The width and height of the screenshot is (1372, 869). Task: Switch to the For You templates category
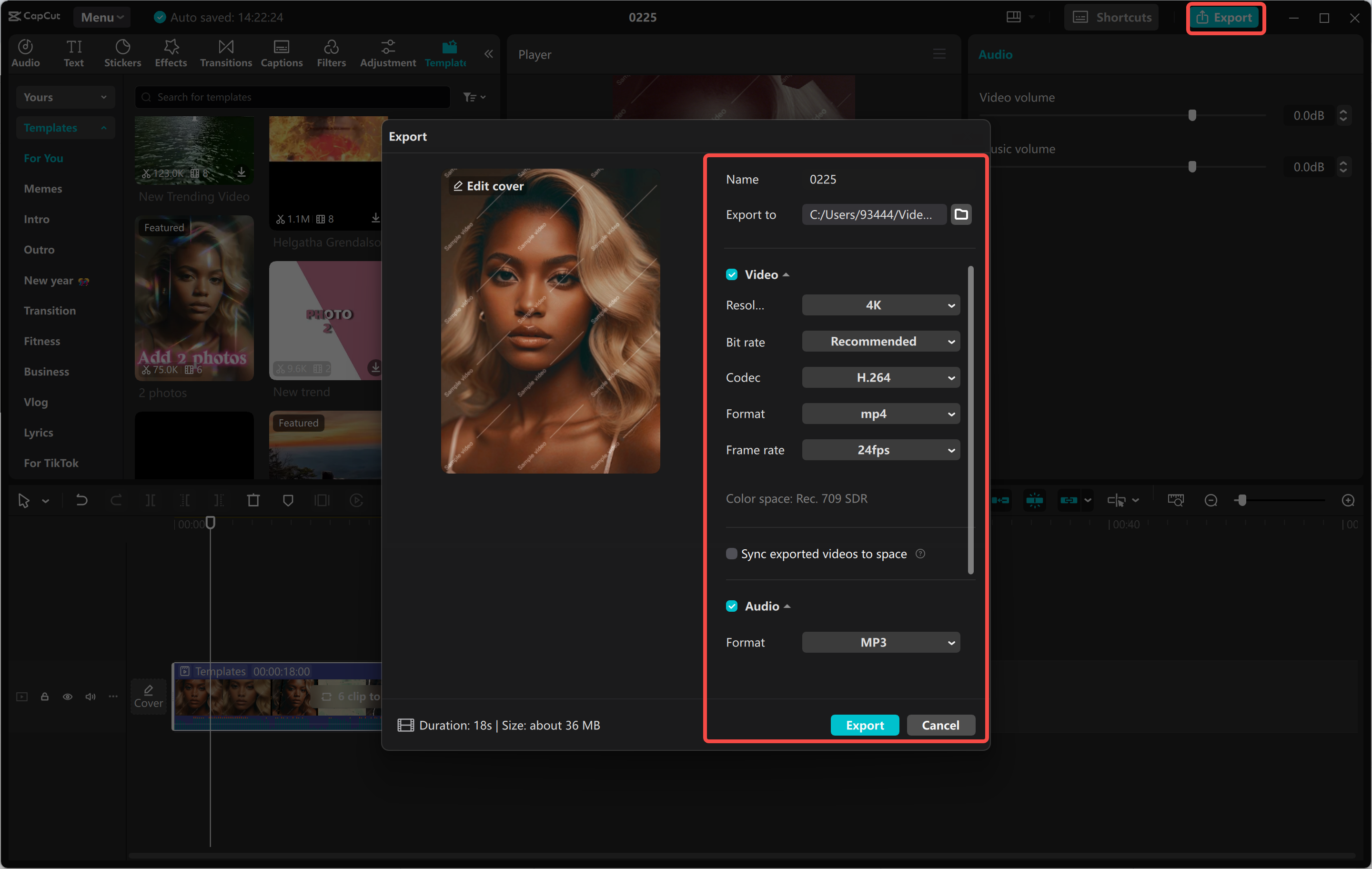(43, 158)
